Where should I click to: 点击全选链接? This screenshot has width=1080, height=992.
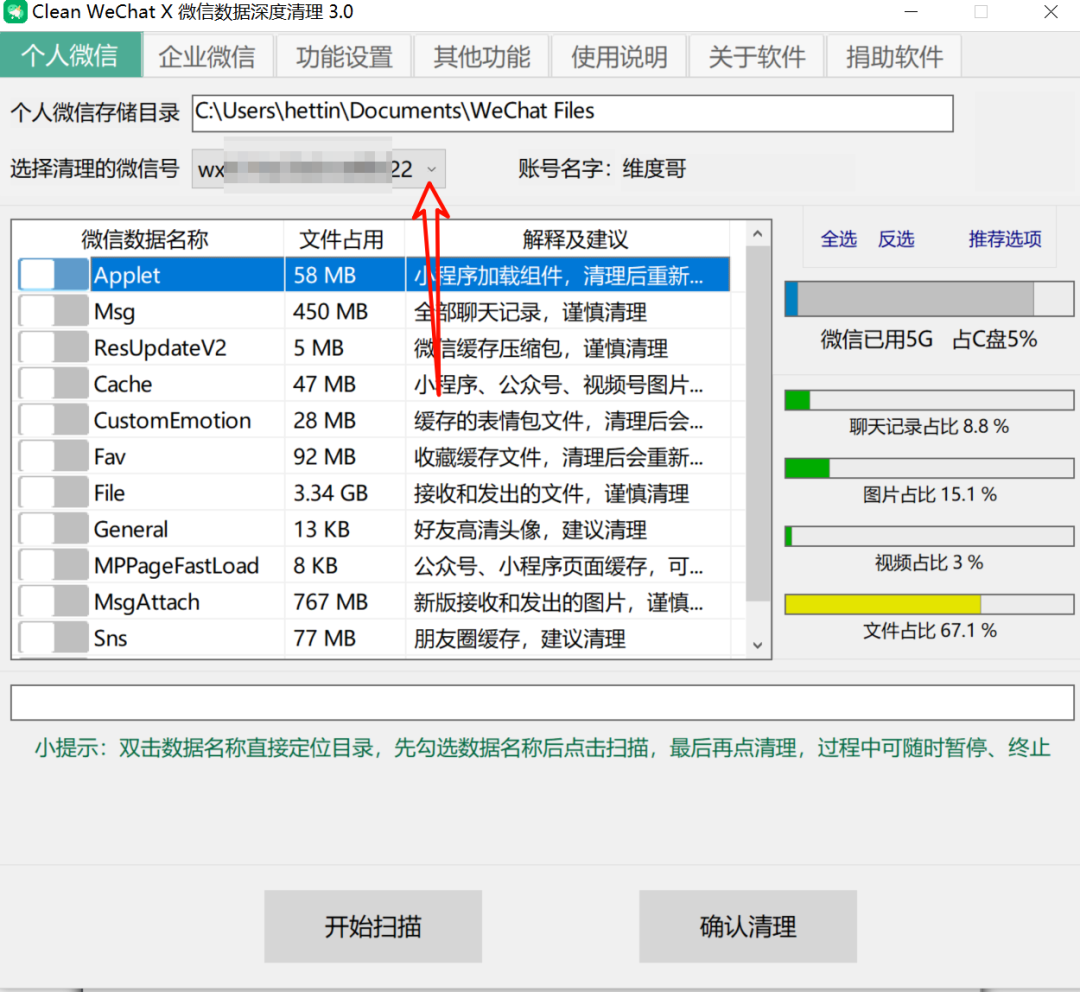(x=838, y=239)
